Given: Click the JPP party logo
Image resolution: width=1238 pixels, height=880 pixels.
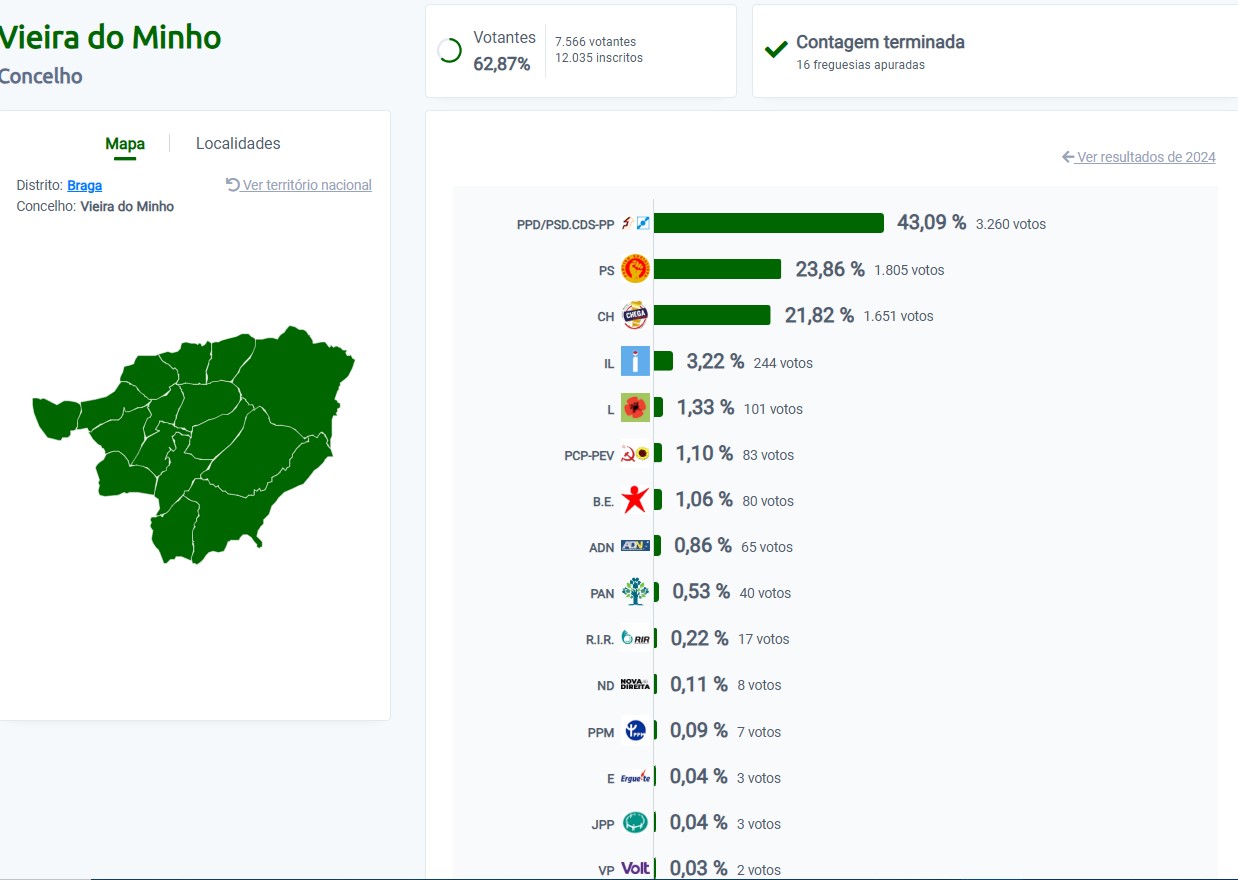Looking at the screenshot, I should click(x=635, y=823).
